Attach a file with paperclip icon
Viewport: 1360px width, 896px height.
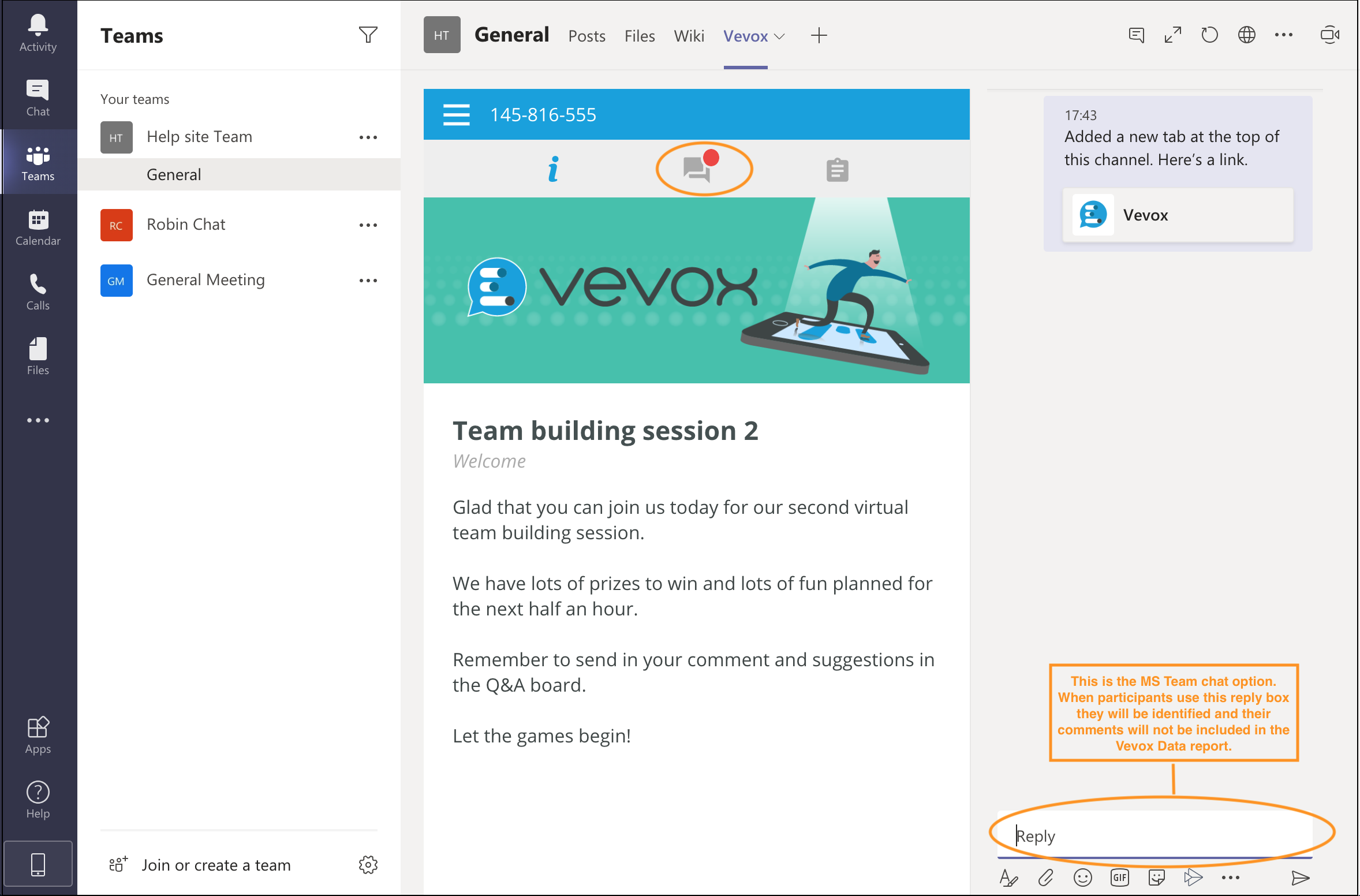1045,878
